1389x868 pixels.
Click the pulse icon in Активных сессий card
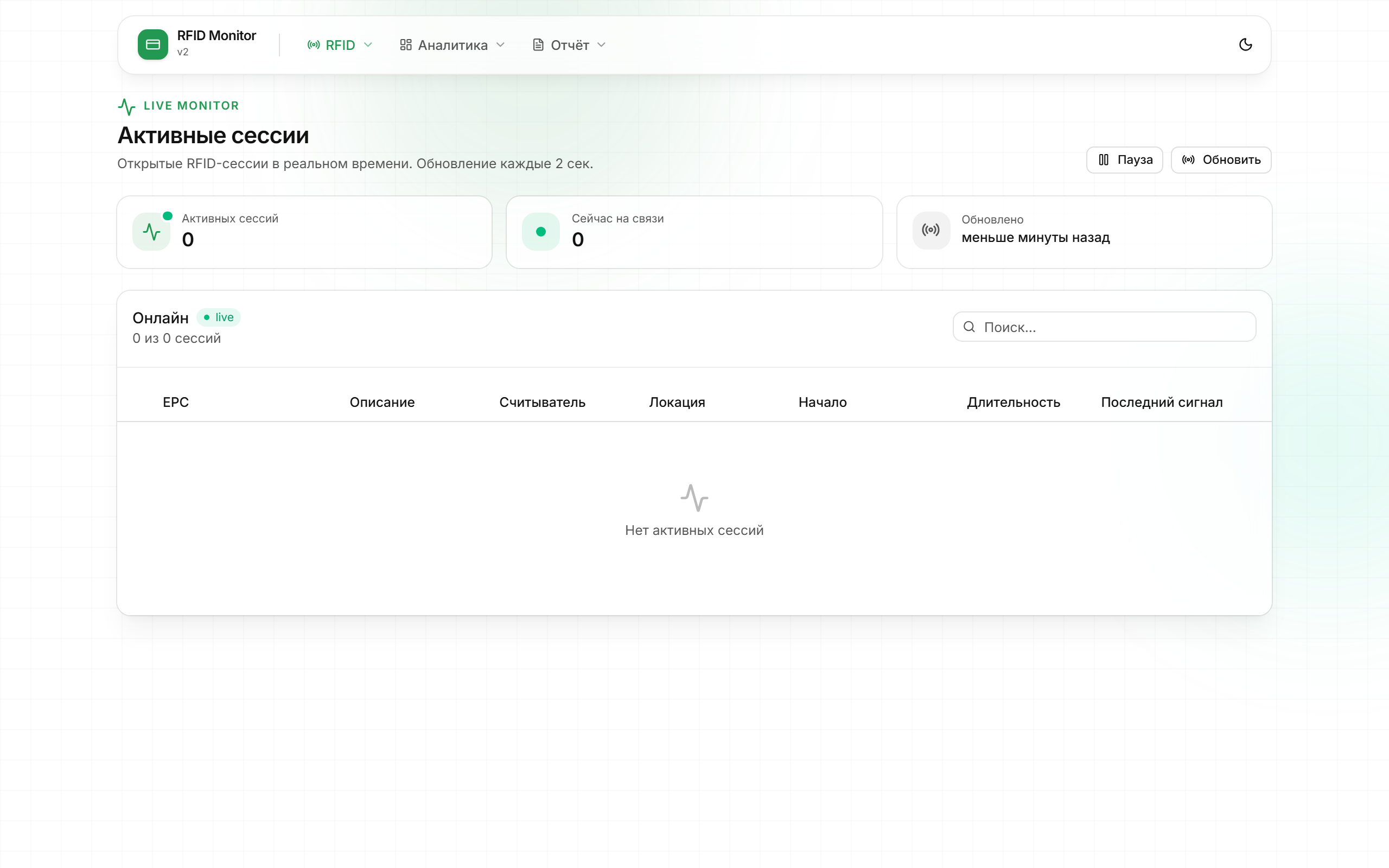151,232
